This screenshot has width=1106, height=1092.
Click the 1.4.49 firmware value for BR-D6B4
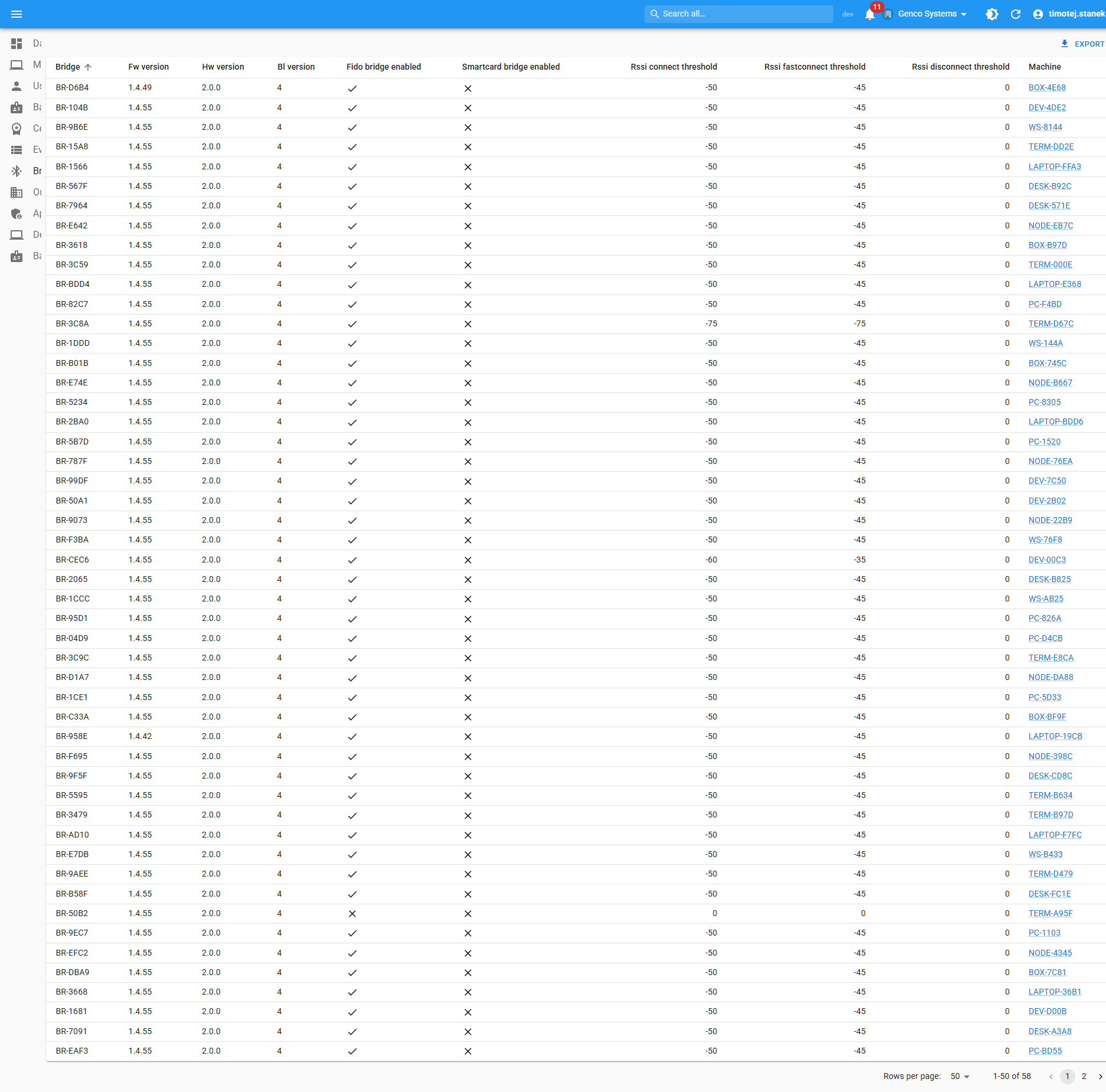tap(140, 87)
